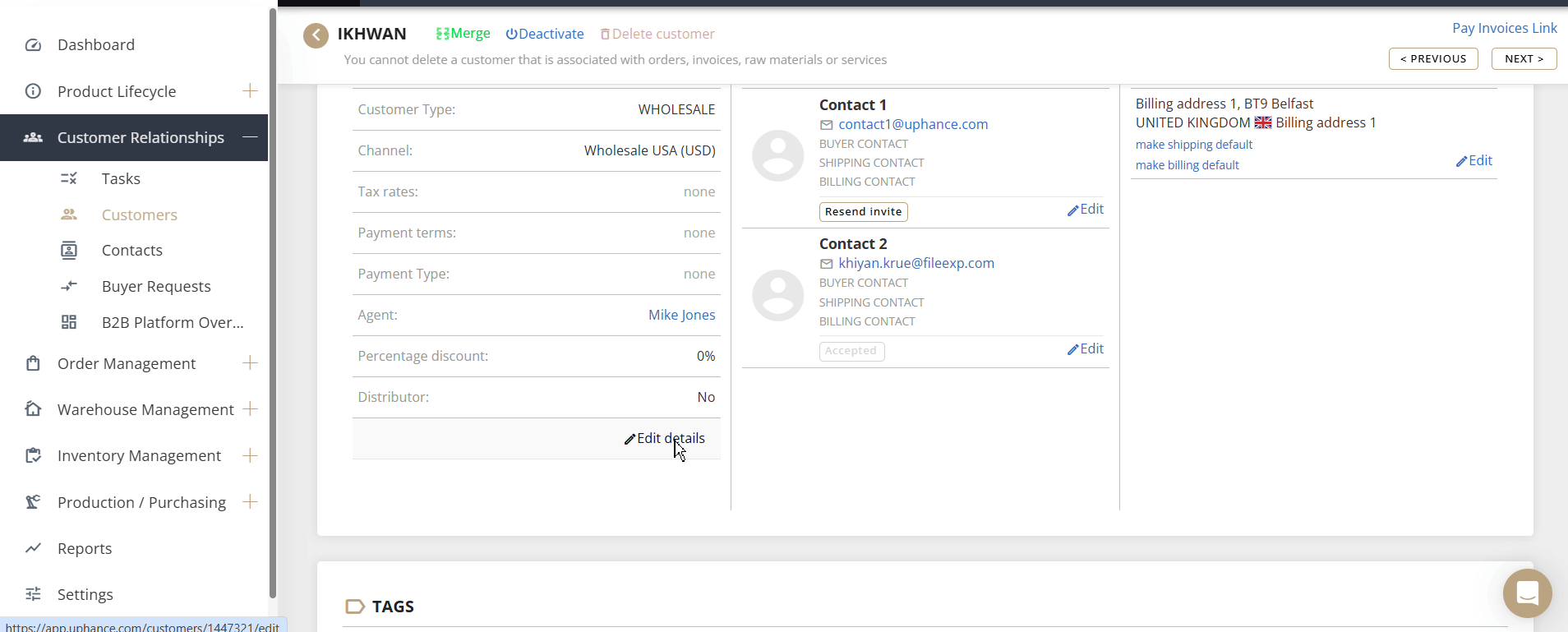
Task: Click the Settings sliders icon
Action: point(33,594)
